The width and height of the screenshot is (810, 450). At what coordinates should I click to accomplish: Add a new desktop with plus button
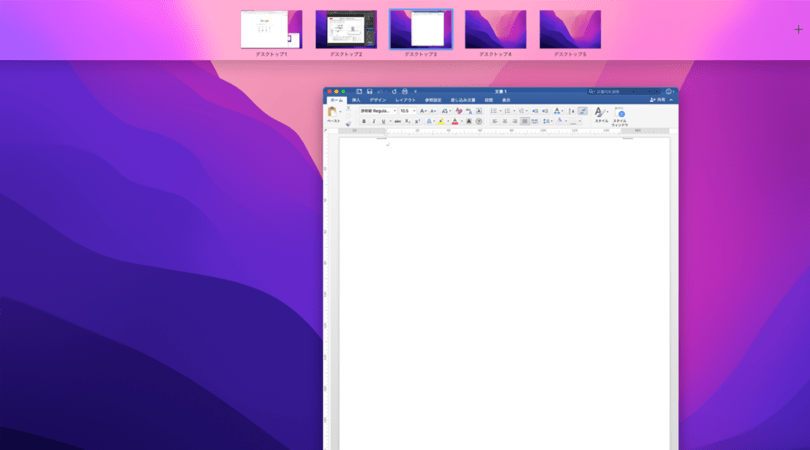tap(798, 29)
